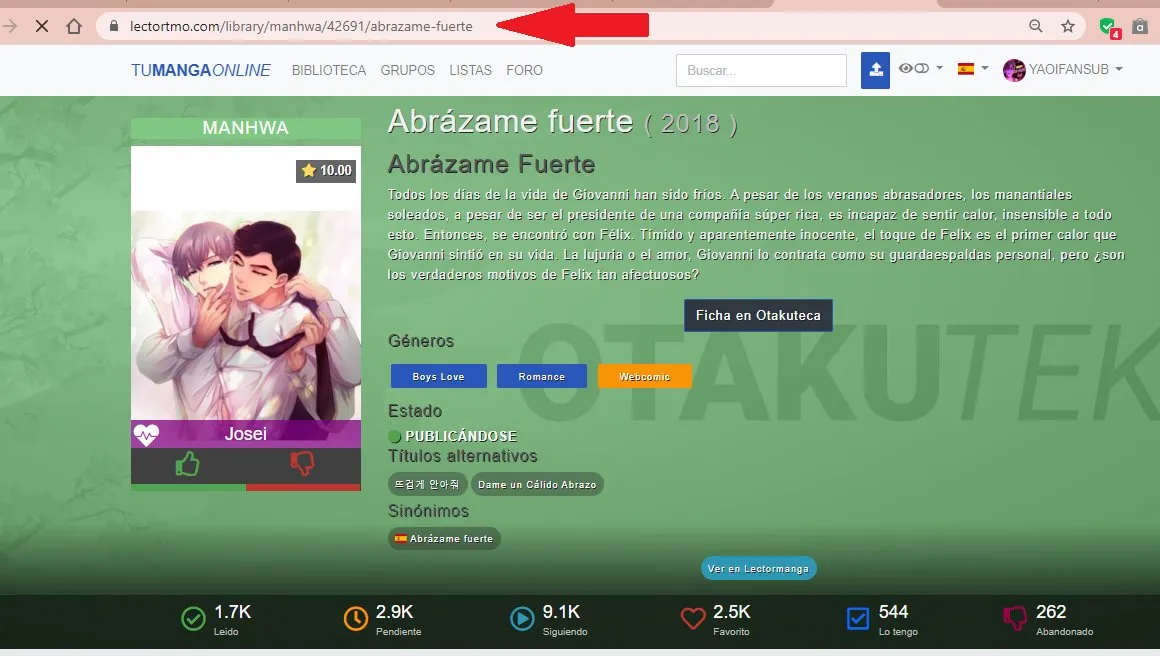Click the Abrázame fuerte synonym tag
Image resolution: width=1160 pixels, height=656 pixels.
(444, 538)
